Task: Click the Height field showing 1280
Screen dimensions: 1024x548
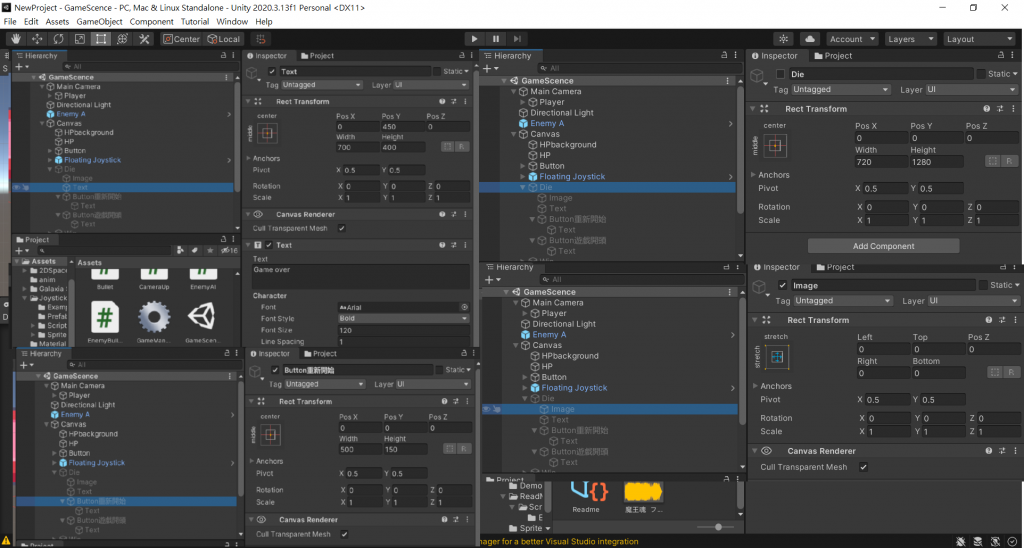Action: pyautogui.click(x=937, y=161)
